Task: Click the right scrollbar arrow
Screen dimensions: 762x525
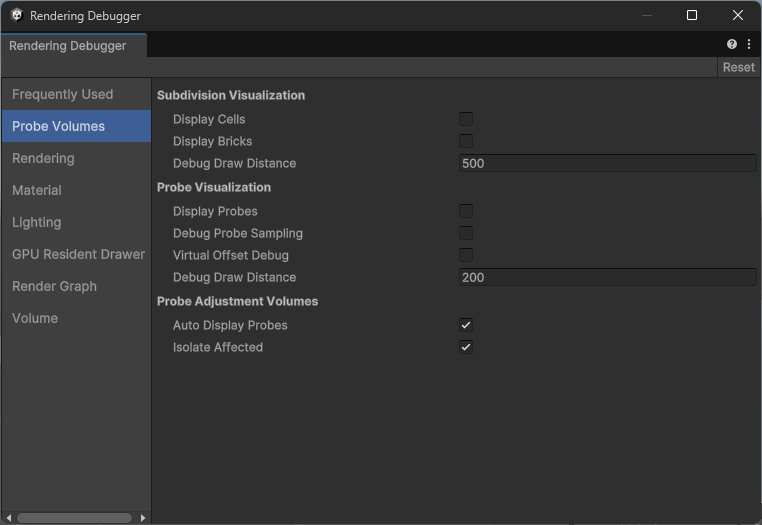Action: pyautogui.click(x=143, y=518)
